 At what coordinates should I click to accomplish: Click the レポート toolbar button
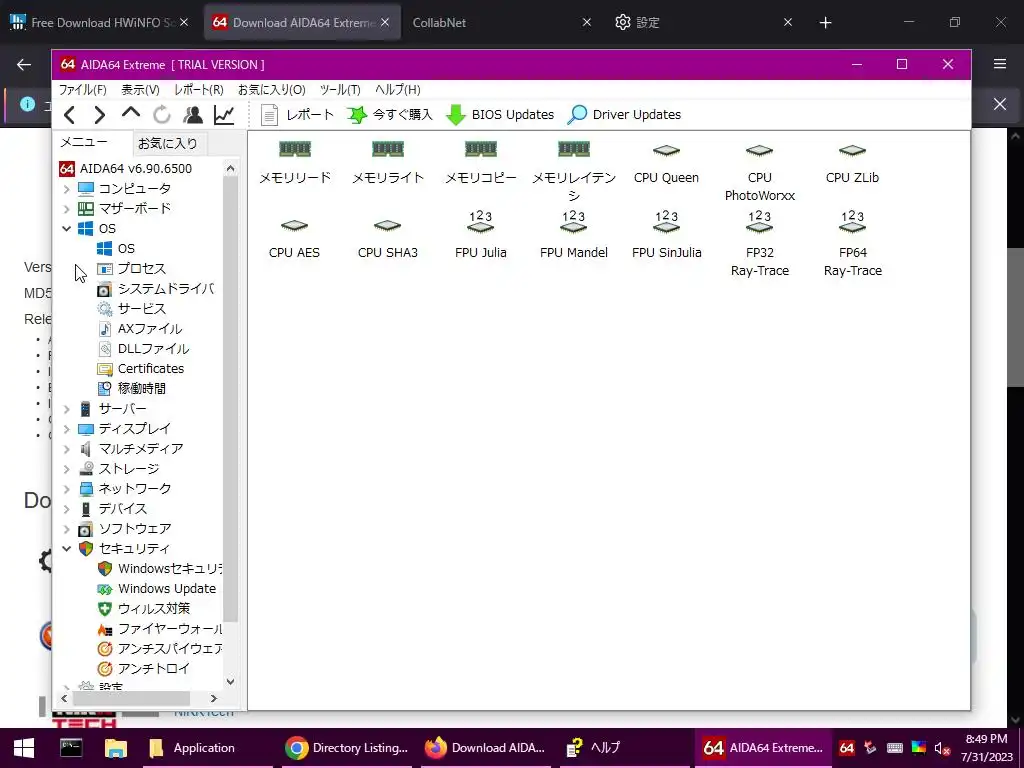[x=297, y=115]
